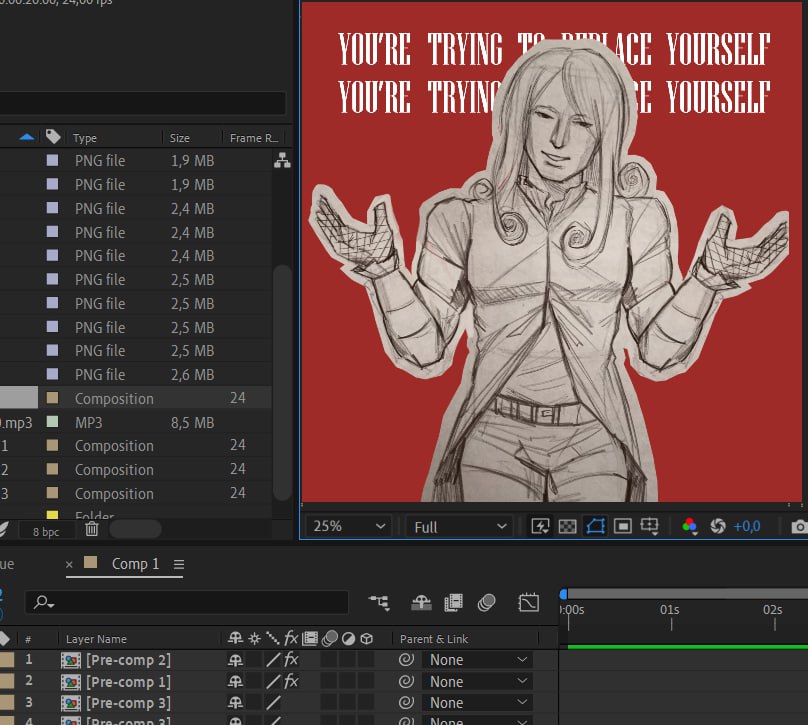Open the Full resolution dropdown
The height and width of the screenshot is (725, 808).
[x=459, y=527]
